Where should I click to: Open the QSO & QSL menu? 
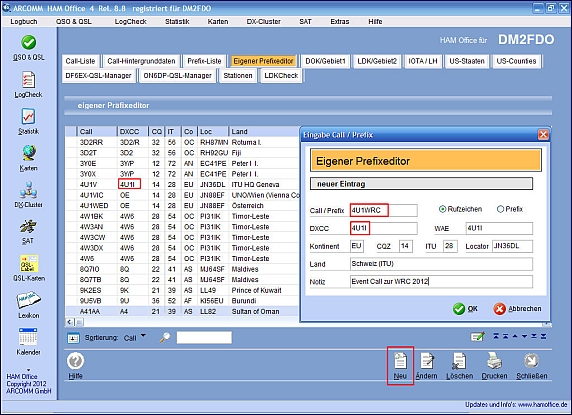pos(74,22)
